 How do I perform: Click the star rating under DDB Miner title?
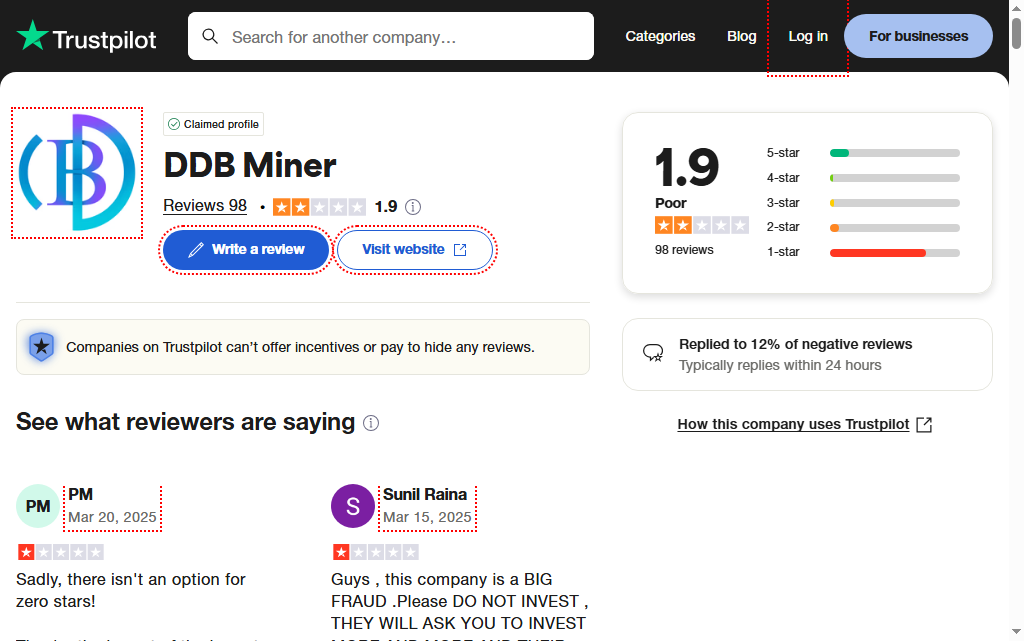(319, 207)
